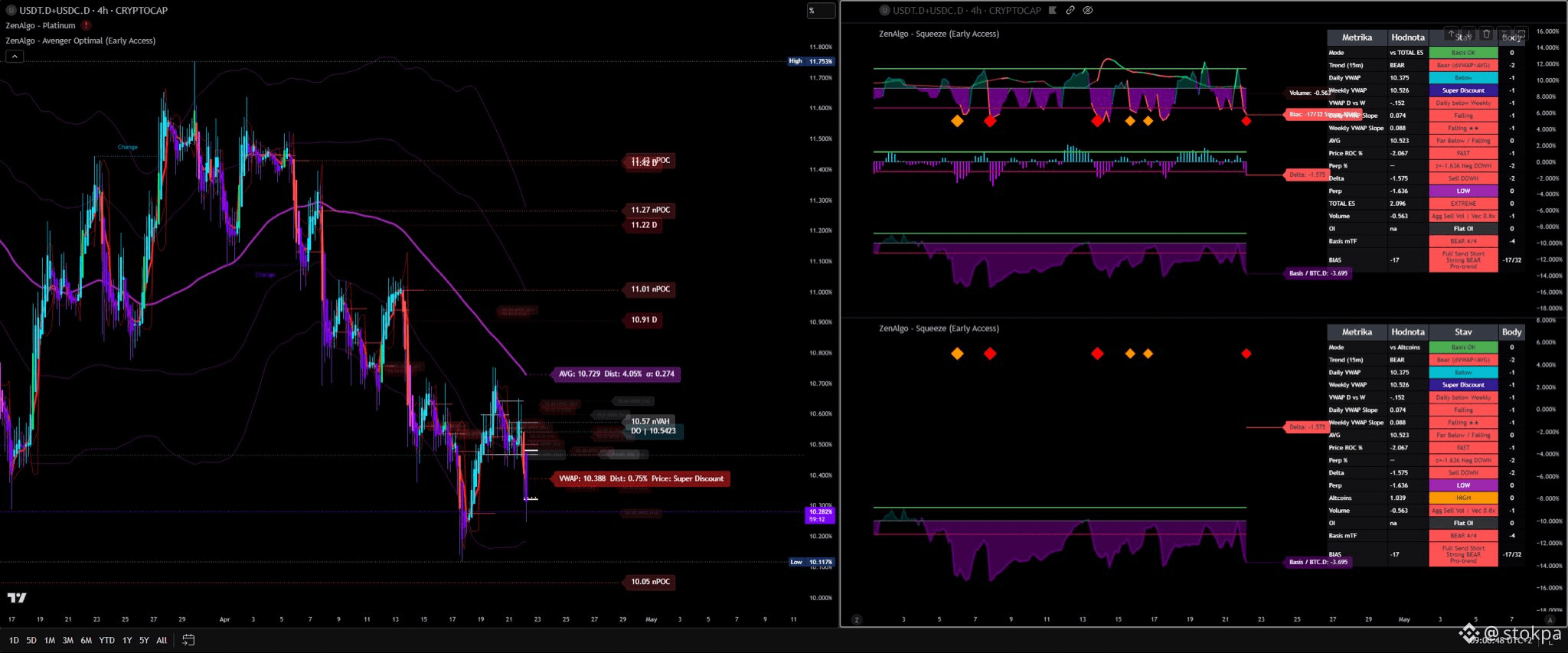
Task: Click the 10.57 nVAH level label
Action: 650,421
